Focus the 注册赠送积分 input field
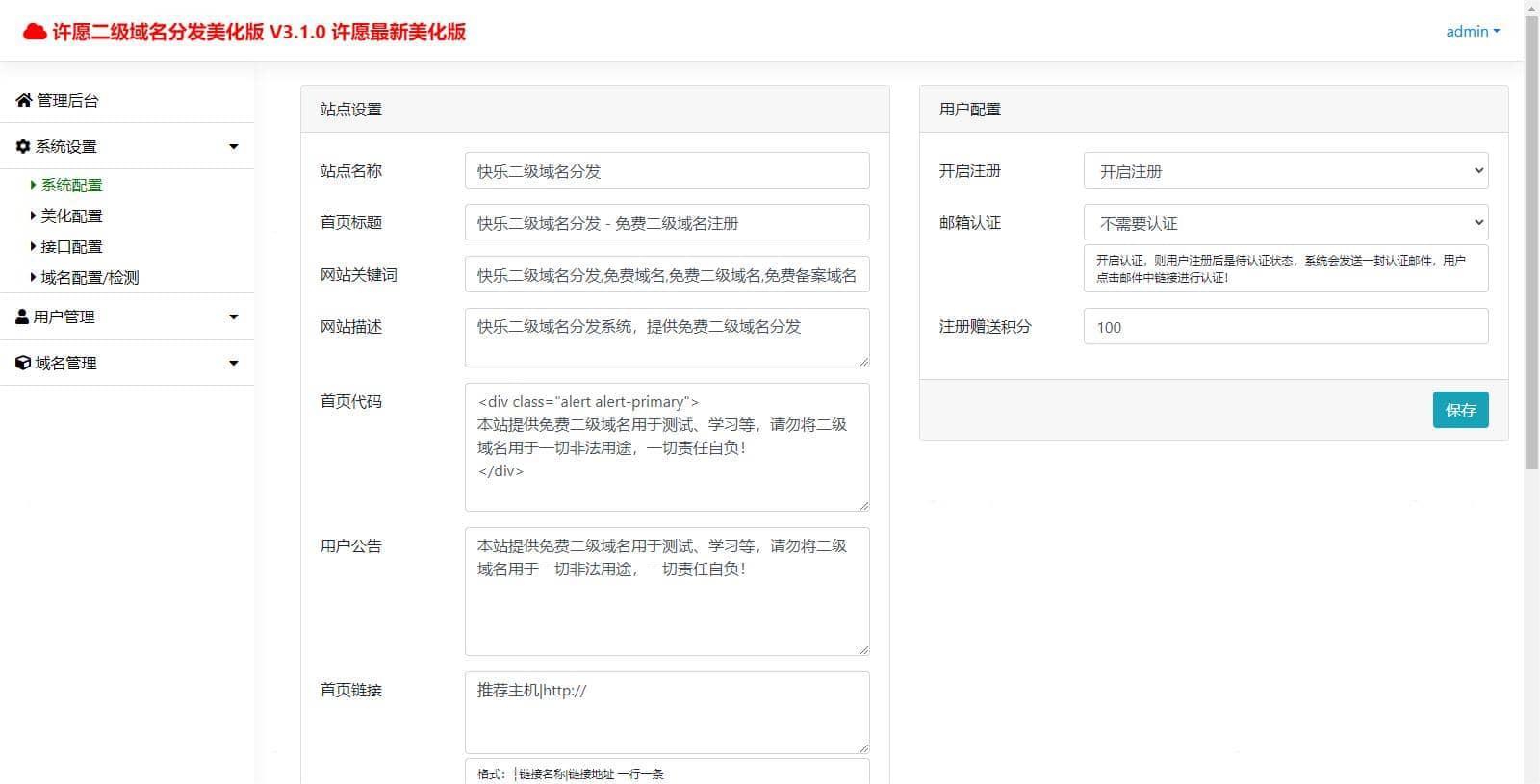This screenshot has width=1540, height=784. pyautogui.click(x=1286, y=326)
